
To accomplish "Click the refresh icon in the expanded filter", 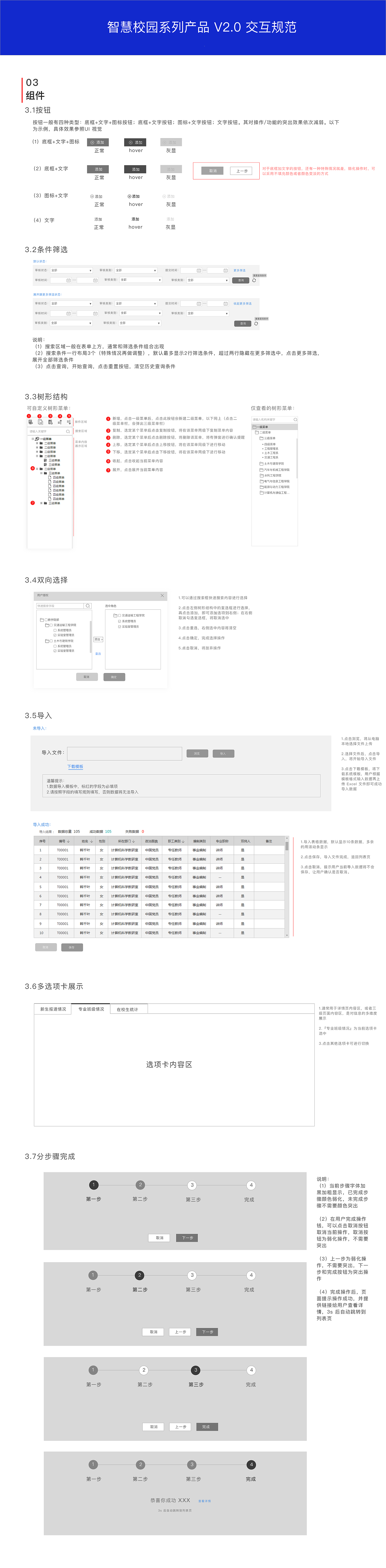I will [x=256, y=323].
